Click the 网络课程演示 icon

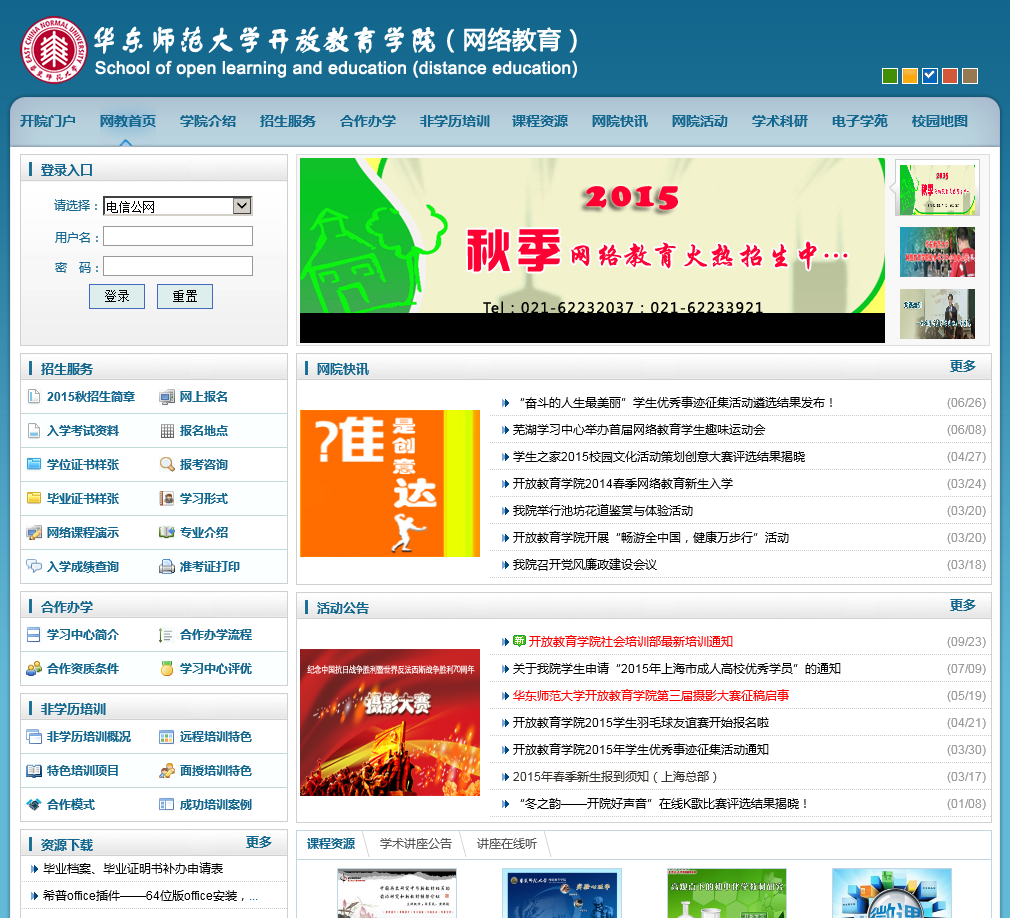[33, 532]
